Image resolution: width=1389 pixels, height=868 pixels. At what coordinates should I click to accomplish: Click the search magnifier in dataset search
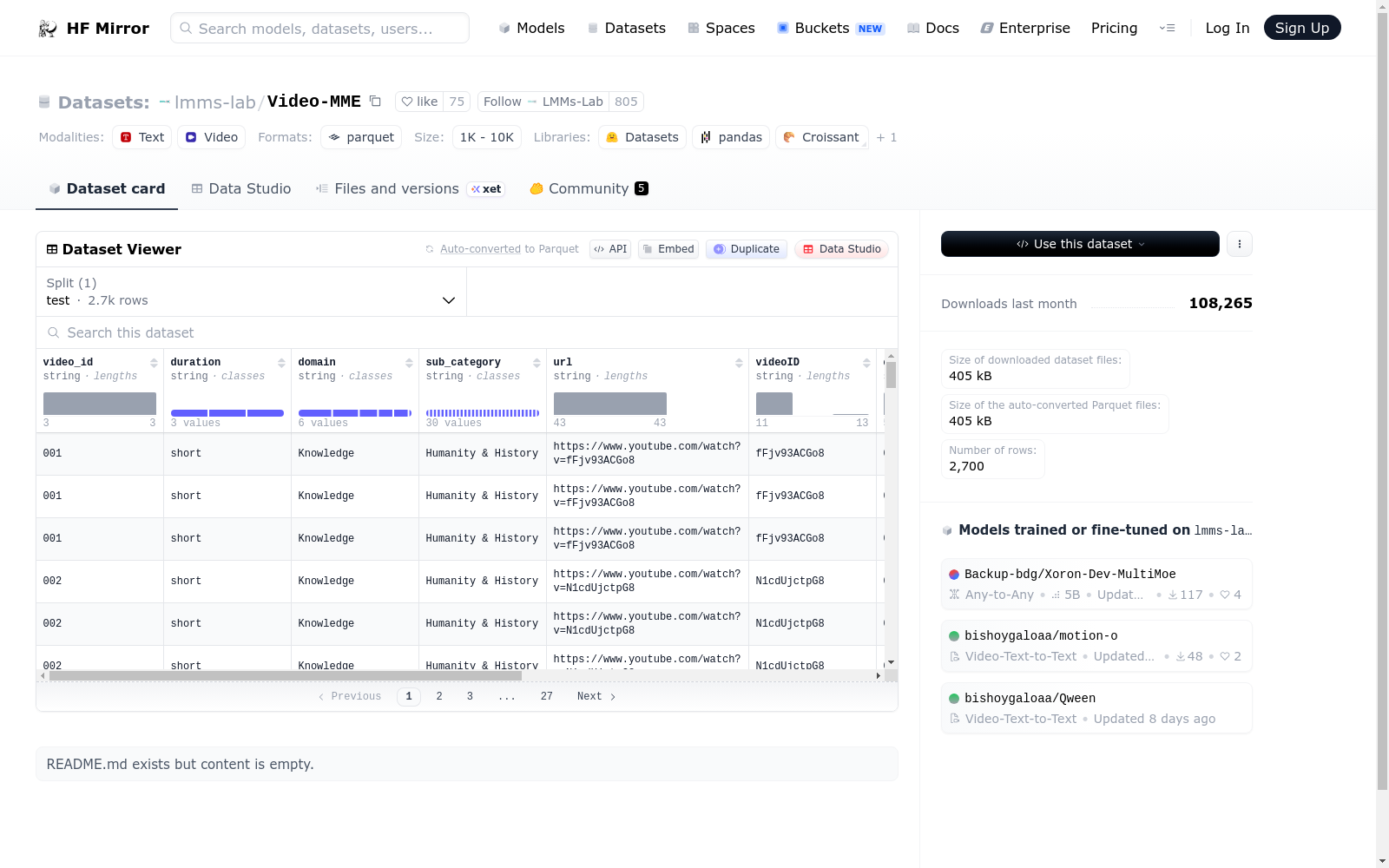click(x=54, y=332)
